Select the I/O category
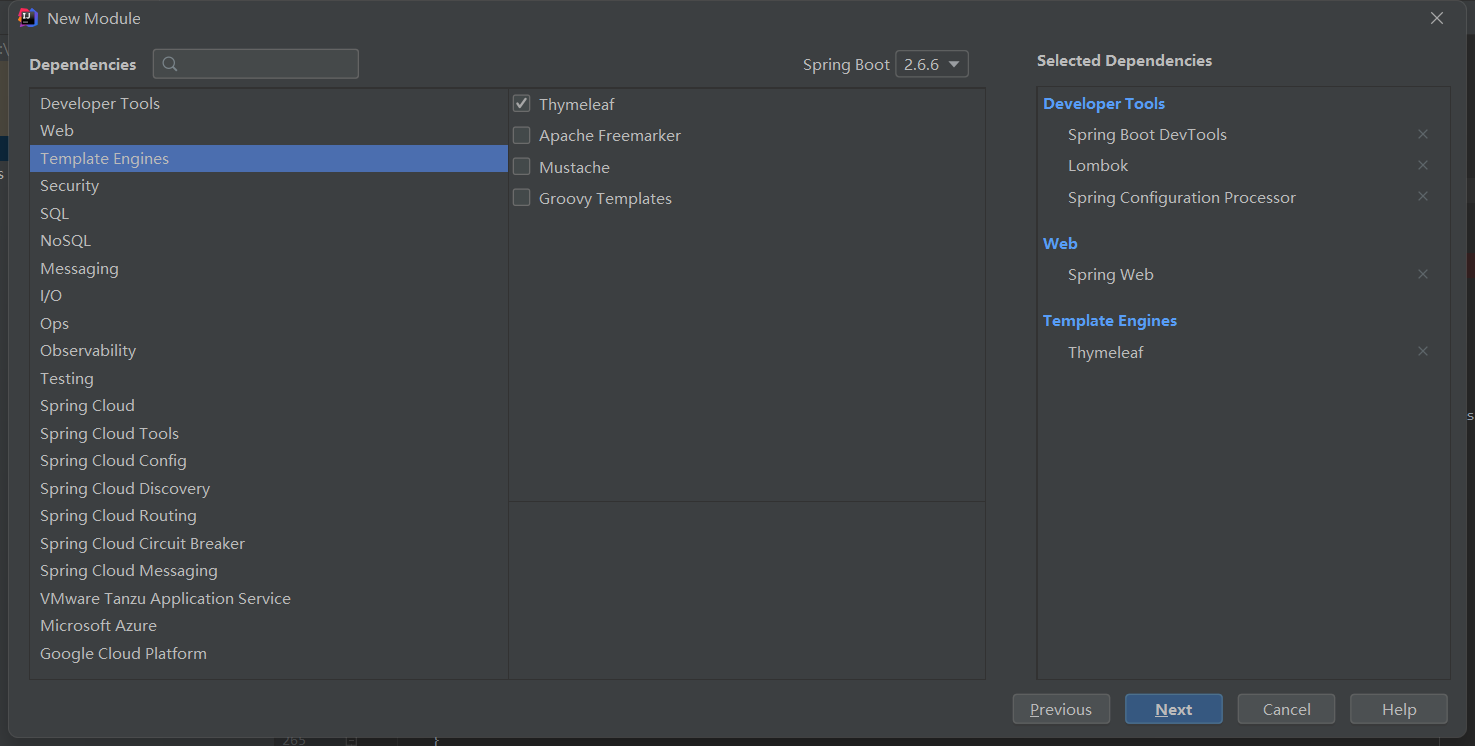Image resolution: width=1475 pixels, height=746 pixels. coord(269,296)
